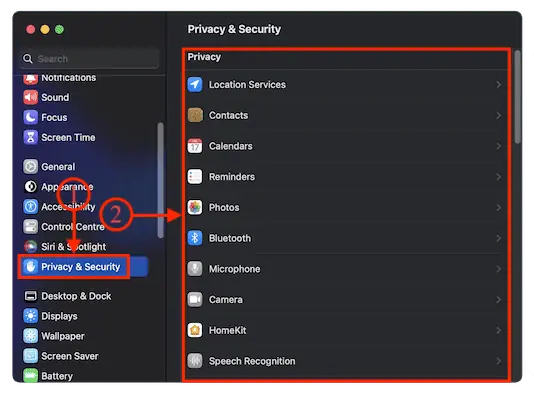Click the right pane vertical scrollbar
This screenshot has width=534, height=400.
click(518, 97)
